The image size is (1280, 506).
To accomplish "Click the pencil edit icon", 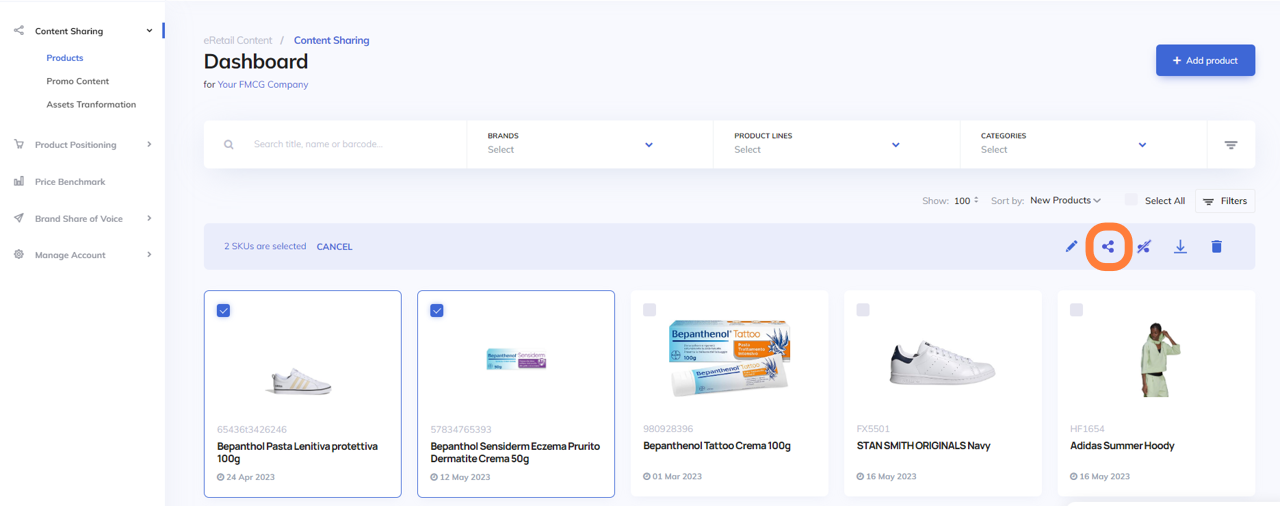I will click(x=1071, y=246).
